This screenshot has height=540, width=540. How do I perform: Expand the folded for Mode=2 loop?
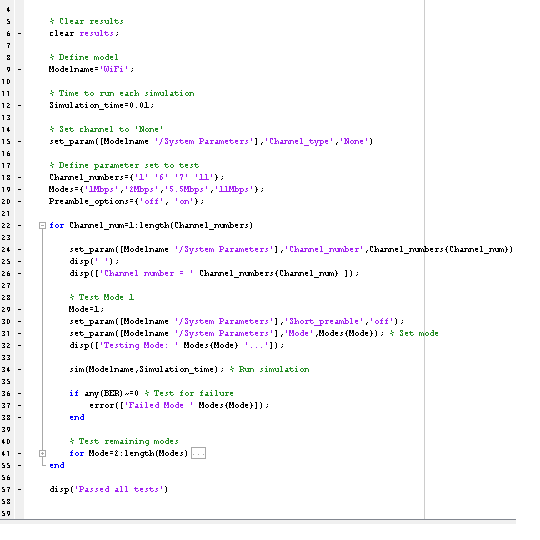pos(42,454)
